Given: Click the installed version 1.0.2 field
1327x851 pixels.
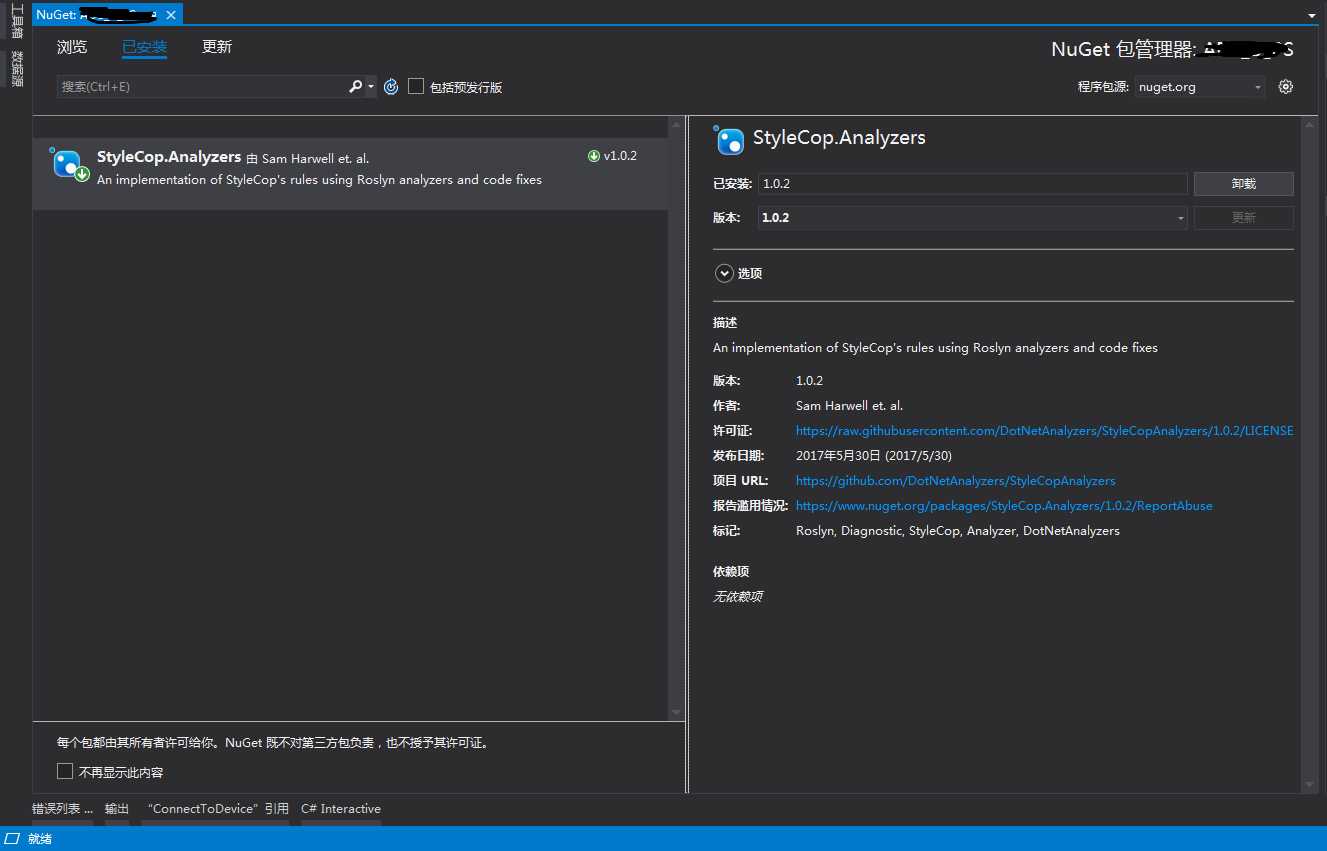Looking at the screenshot, I should [973, 184].
